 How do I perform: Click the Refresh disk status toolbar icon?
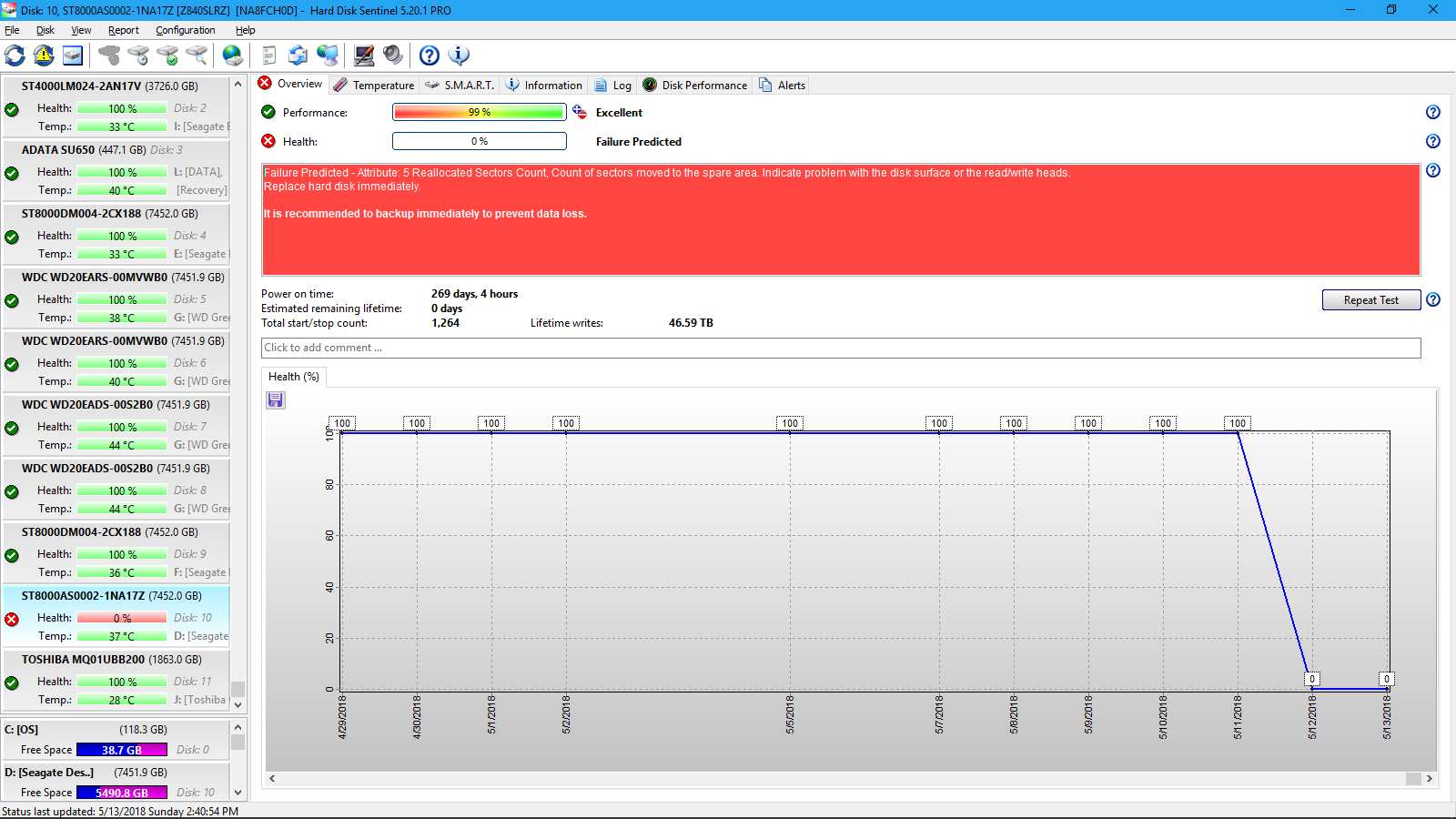pyautogui.click(x=15, y=56)
